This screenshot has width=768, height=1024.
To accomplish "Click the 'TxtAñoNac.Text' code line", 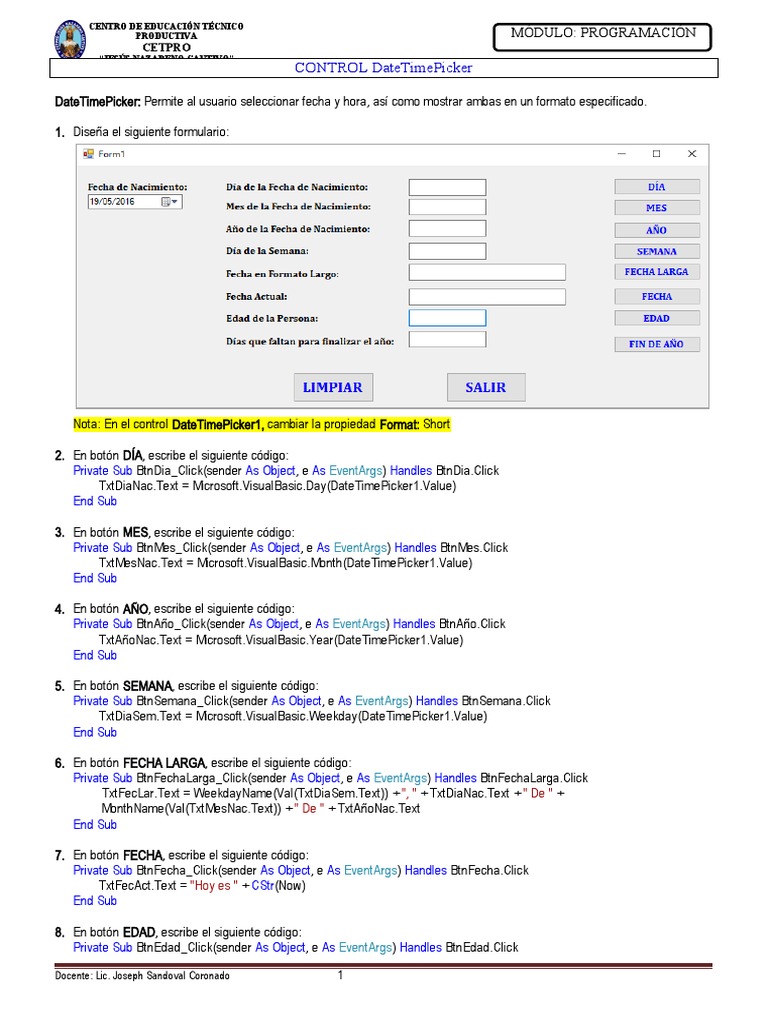I will click(281, 640).
